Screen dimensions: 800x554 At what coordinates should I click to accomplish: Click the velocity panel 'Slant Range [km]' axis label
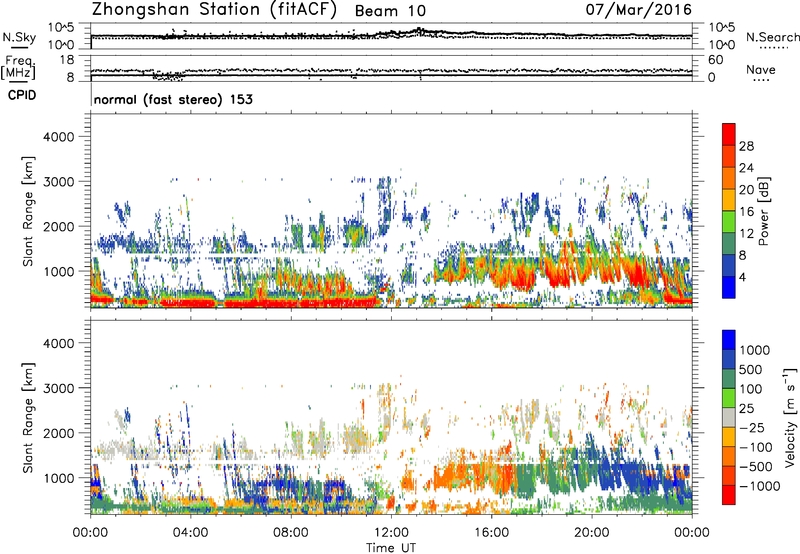[28, 418]
